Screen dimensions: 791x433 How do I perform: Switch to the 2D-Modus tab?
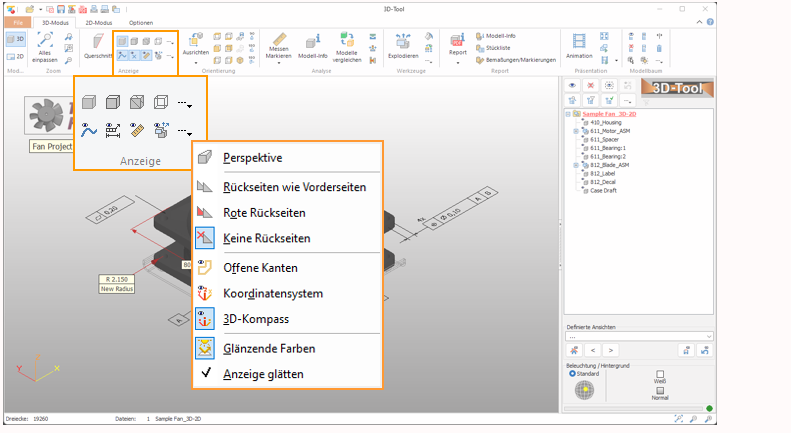pyautogui.click(x=96, y=22)
